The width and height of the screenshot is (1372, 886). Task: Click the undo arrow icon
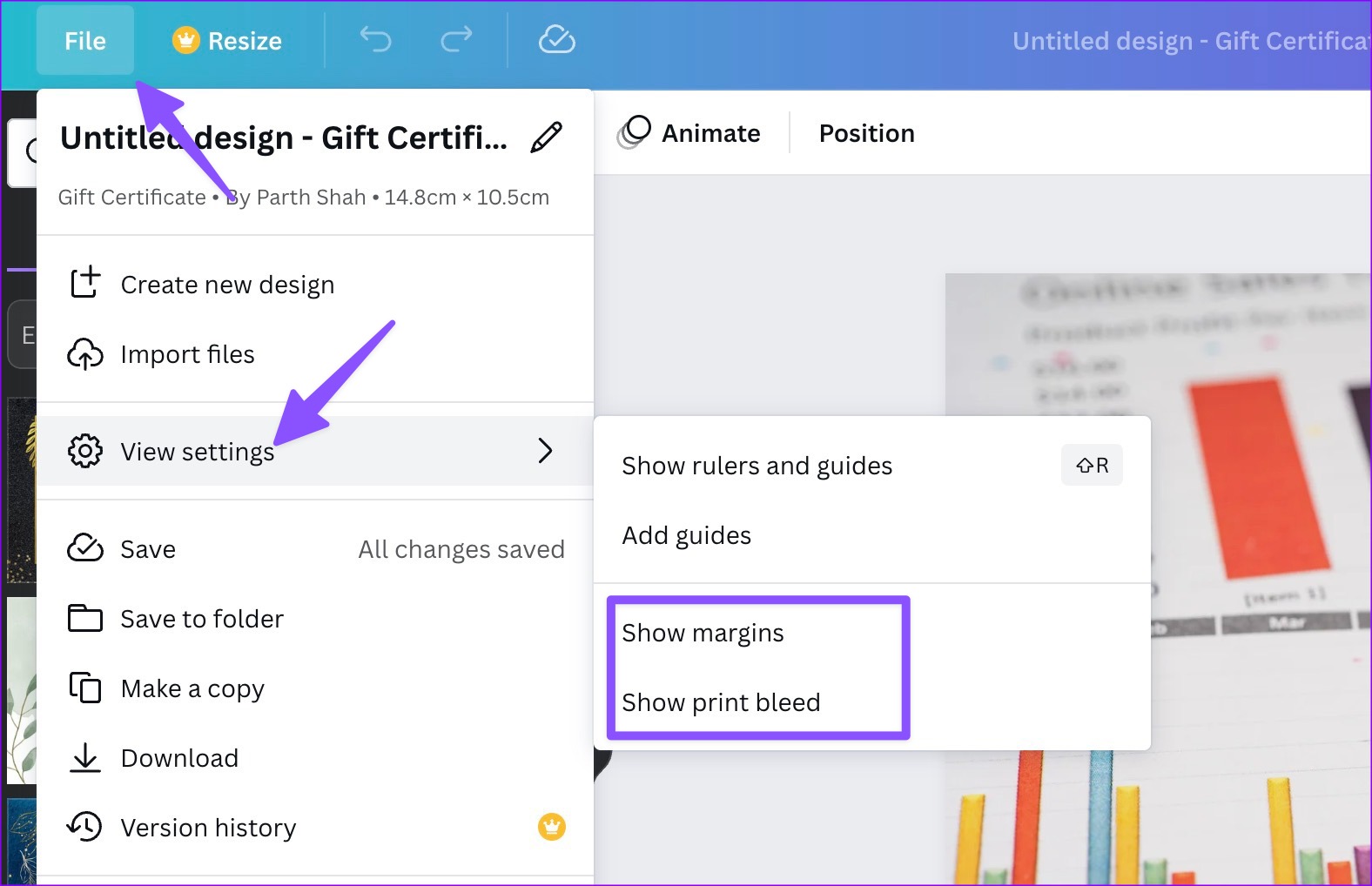(376, 39)
